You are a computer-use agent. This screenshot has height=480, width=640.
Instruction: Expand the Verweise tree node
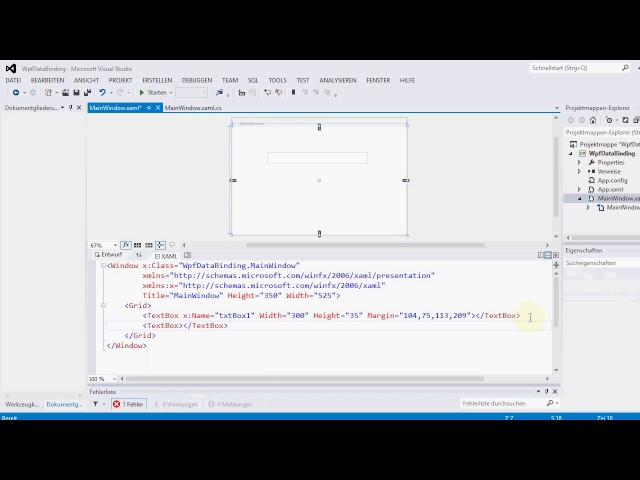579,172
